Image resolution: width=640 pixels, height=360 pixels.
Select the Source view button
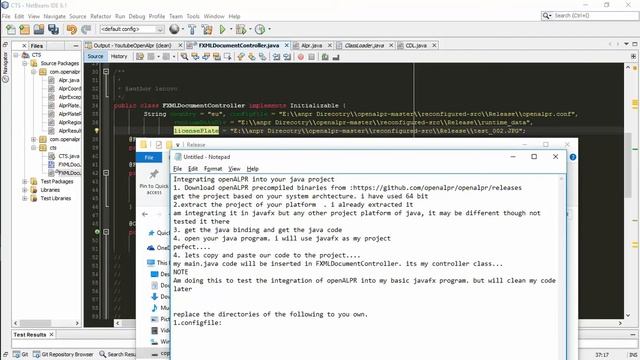(x=96, y=56)
